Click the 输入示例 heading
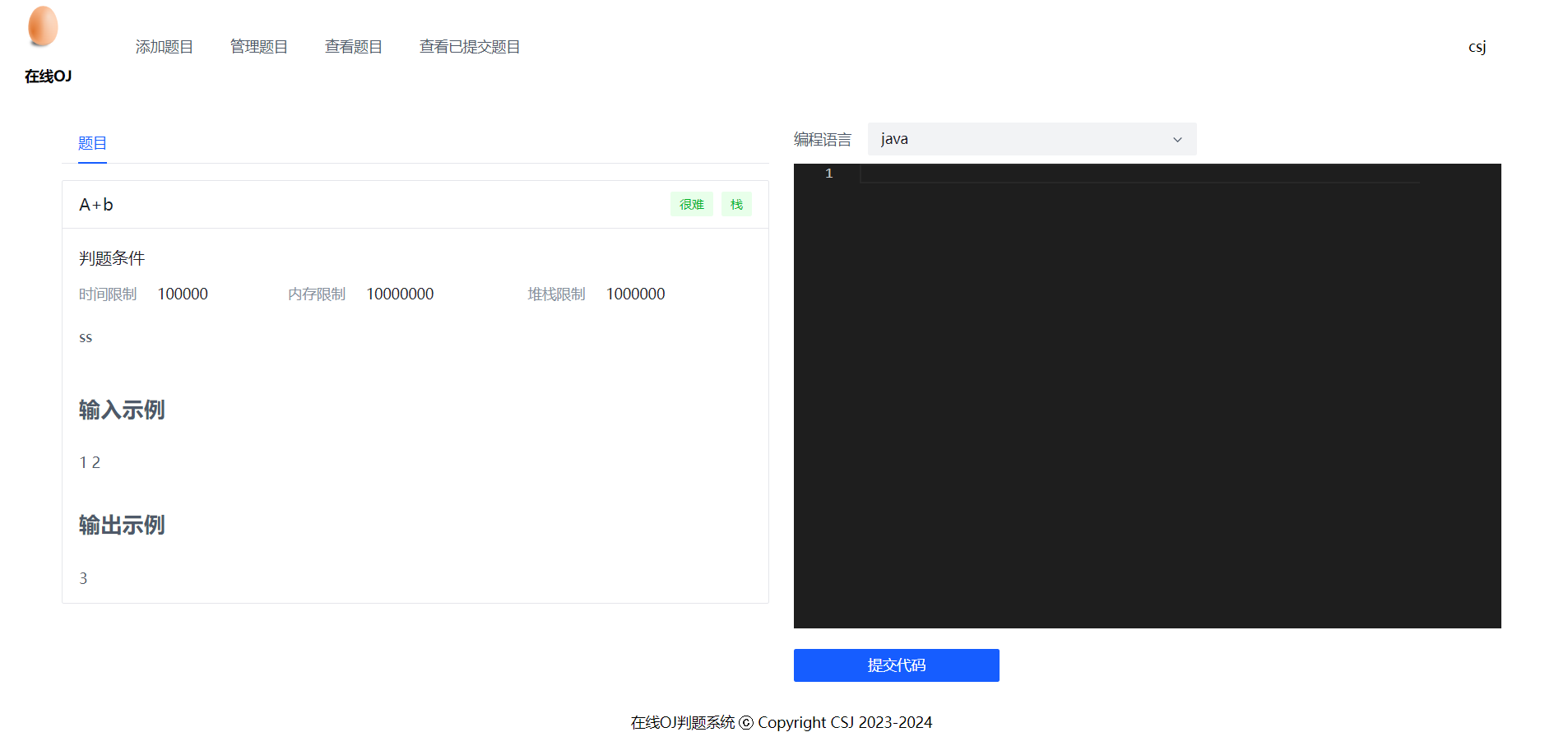Viewport: 1568px width, 746px height. (x=122, y=410)
